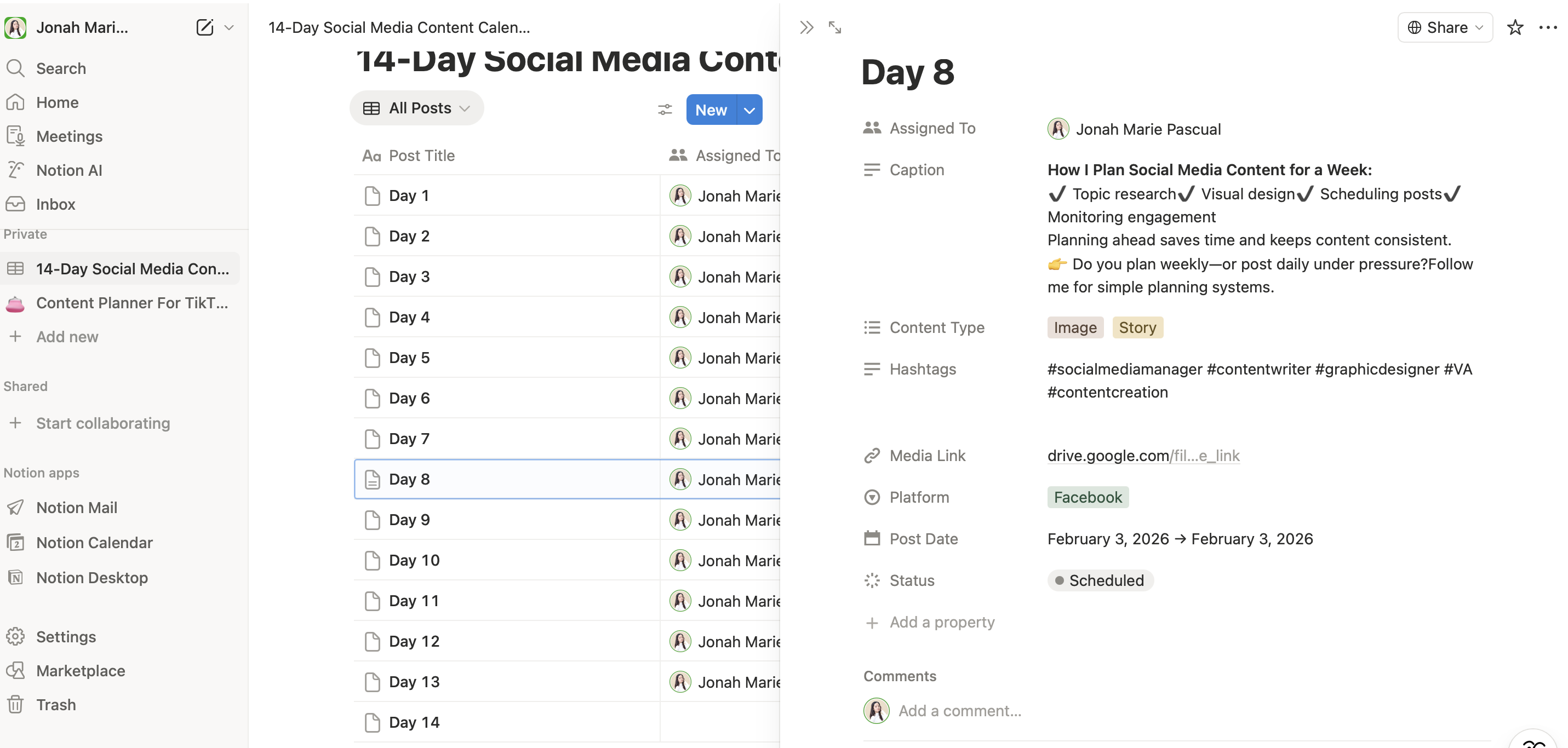Open the three-dot page options menu
This screenshot has width=1568, height=748.
click(1547, 27)
